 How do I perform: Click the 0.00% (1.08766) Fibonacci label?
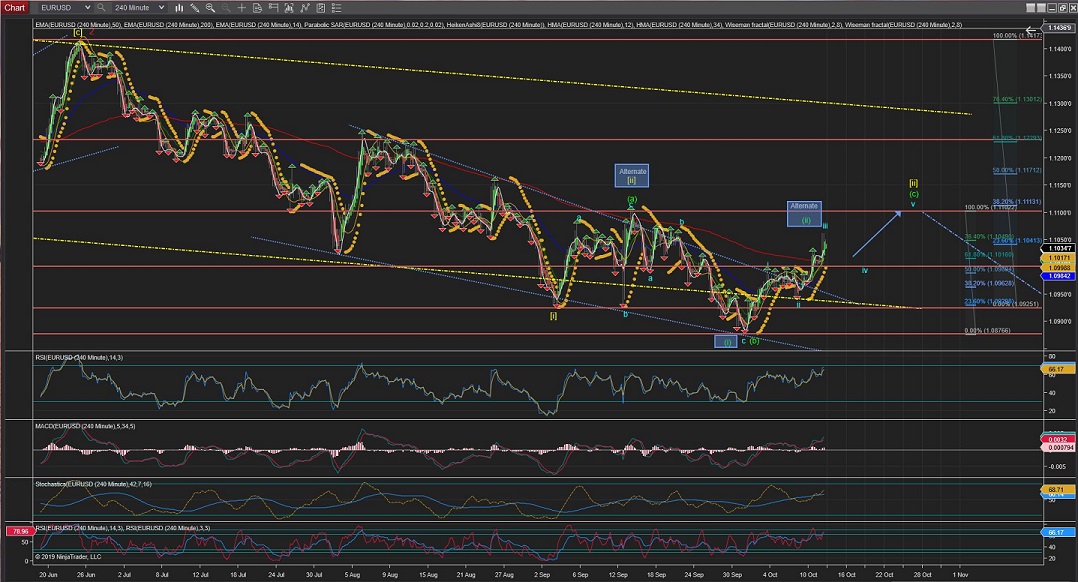point(987,331)
